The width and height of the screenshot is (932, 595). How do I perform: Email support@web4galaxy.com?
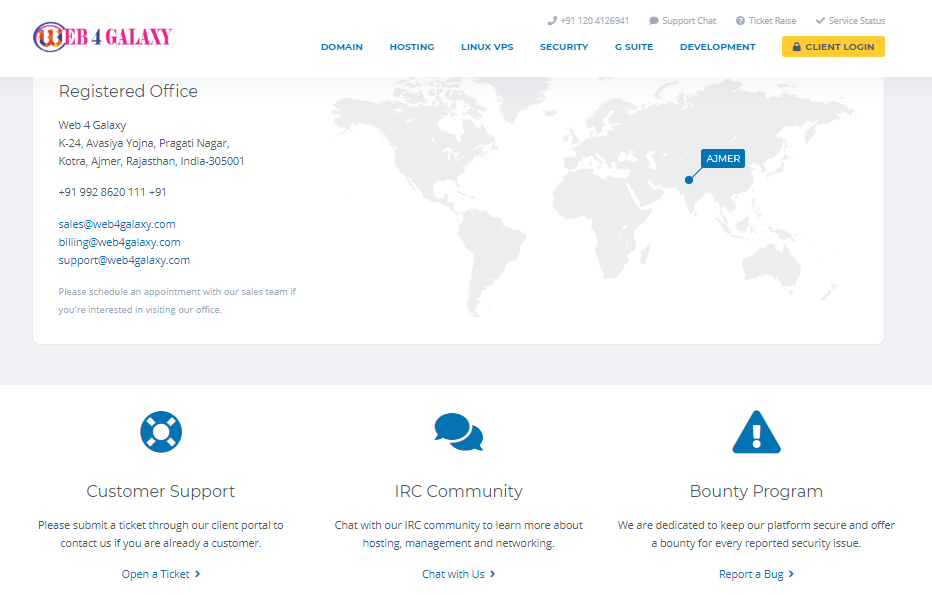click(124, 260)
